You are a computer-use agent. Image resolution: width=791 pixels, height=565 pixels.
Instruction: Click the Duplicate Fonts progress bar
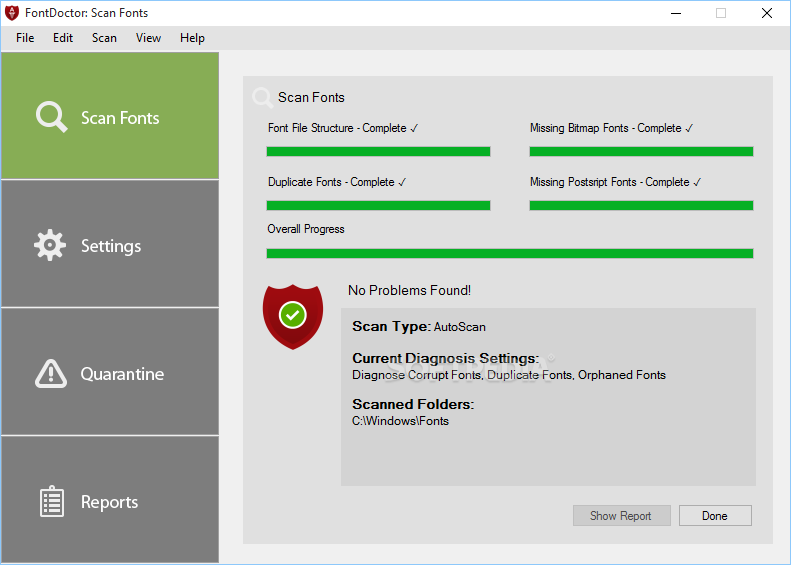tap(378, 205)
